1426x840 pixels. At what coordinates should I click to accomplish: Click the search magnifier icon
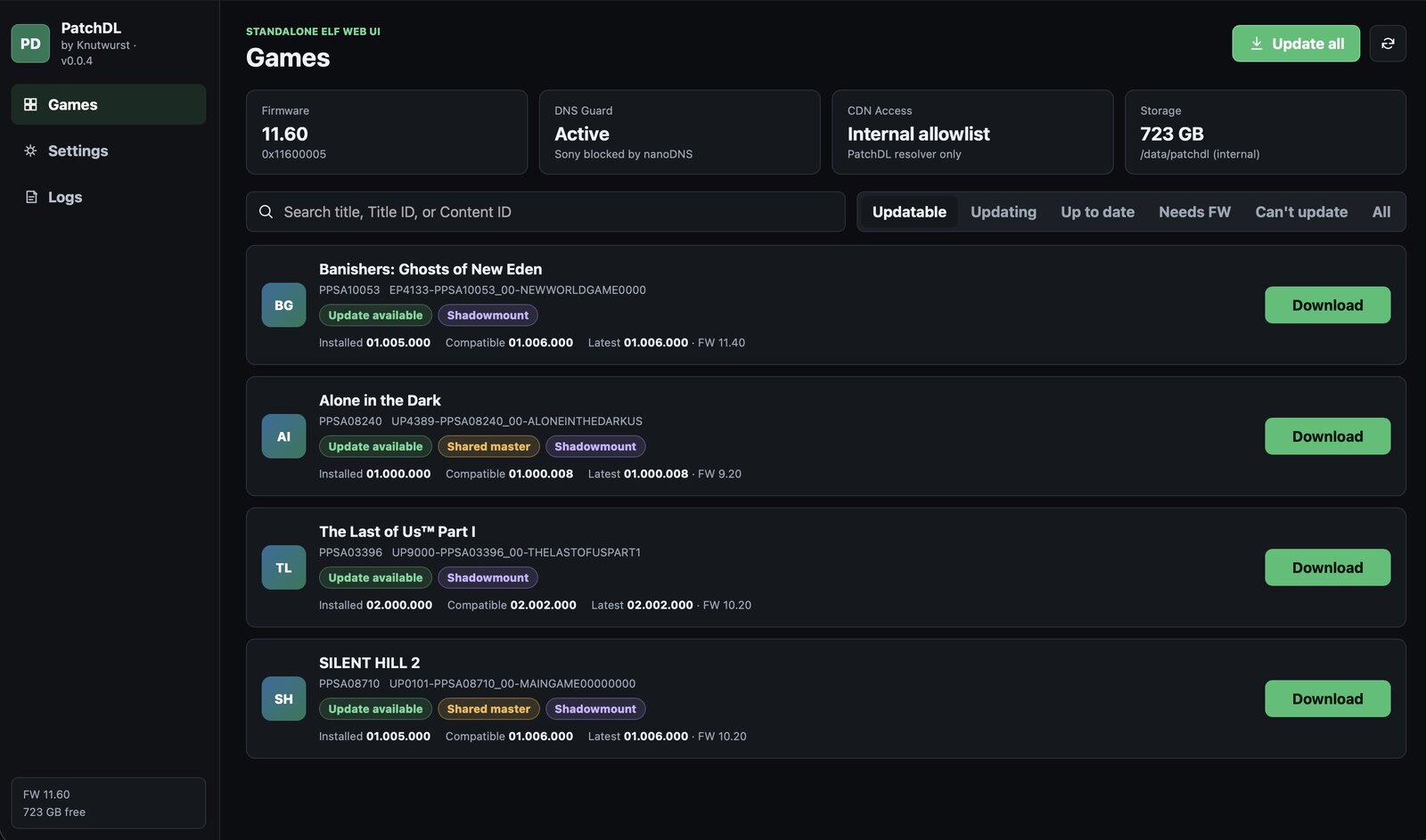point(266,212)
